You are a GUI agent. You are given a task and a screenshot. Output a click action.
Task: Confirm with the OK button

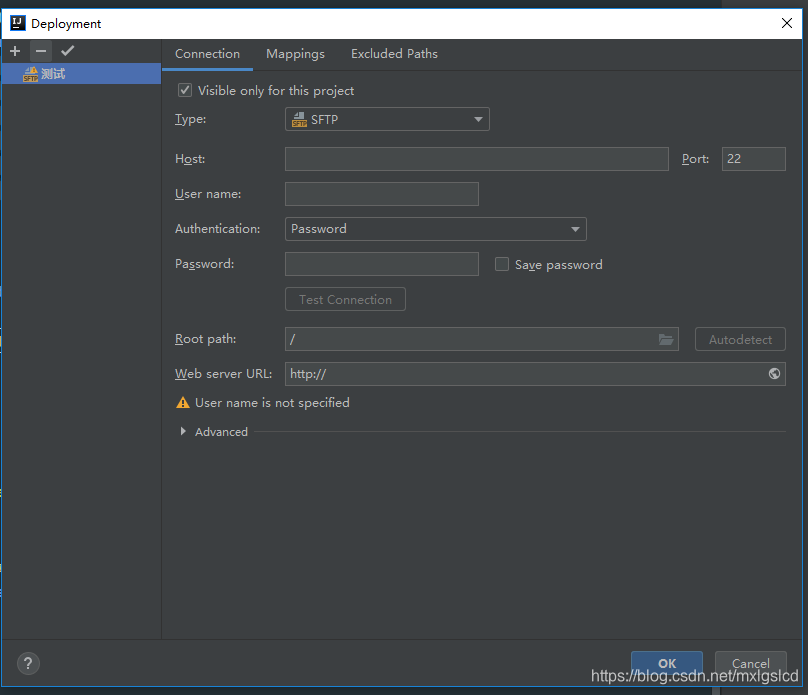click(667, 663)
